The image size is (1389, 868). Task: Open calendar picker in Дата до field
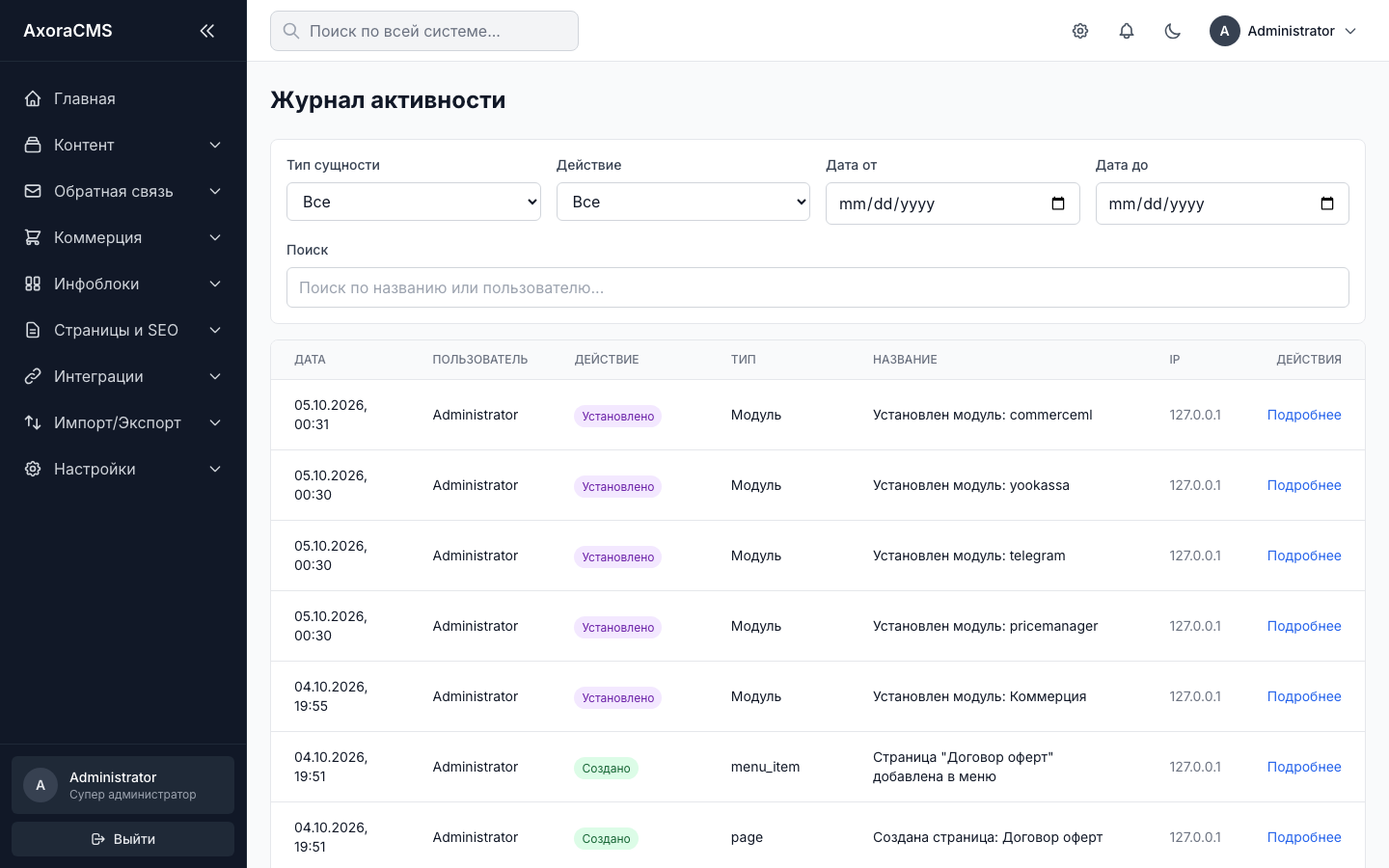(x=1327, y=203)
